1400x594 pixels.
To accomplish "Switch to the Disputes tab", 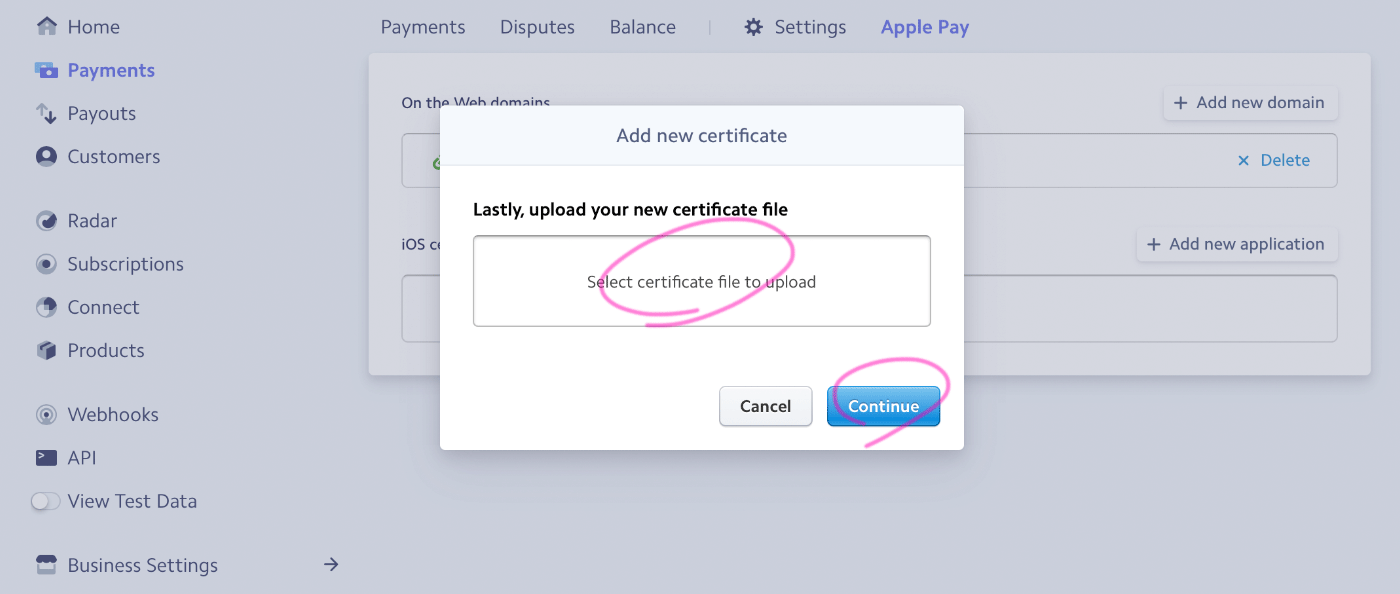I will pyautogui.click(x=537, y=27).
